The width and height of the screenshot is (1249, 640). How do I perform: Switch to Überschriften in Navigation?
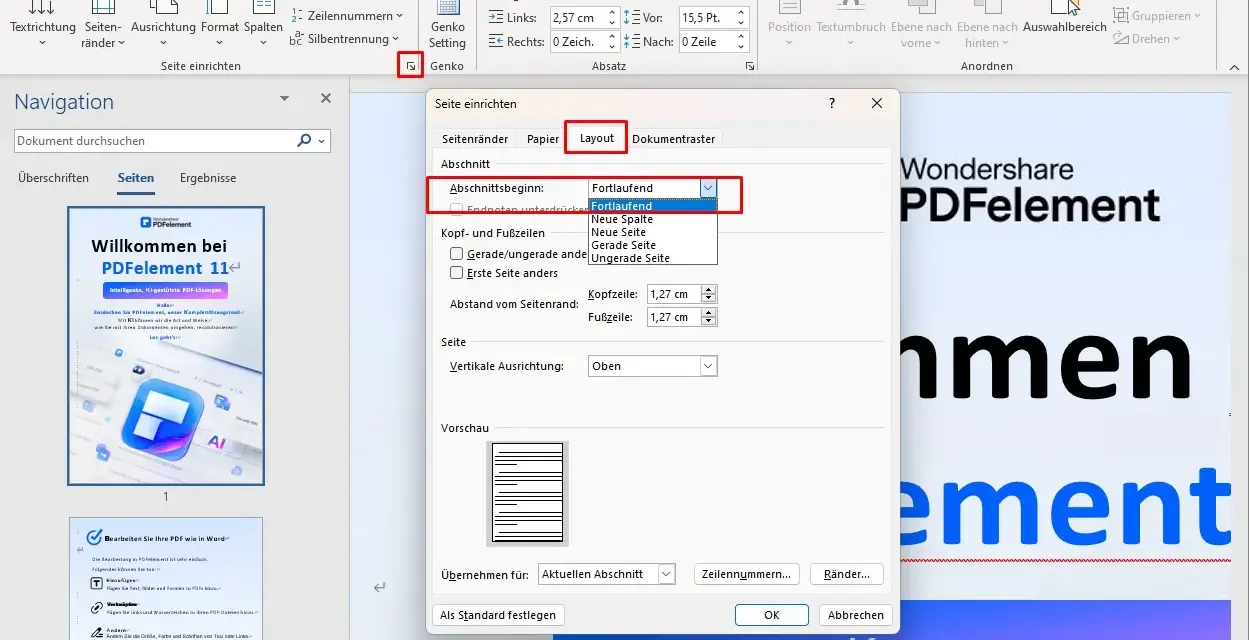54,178
